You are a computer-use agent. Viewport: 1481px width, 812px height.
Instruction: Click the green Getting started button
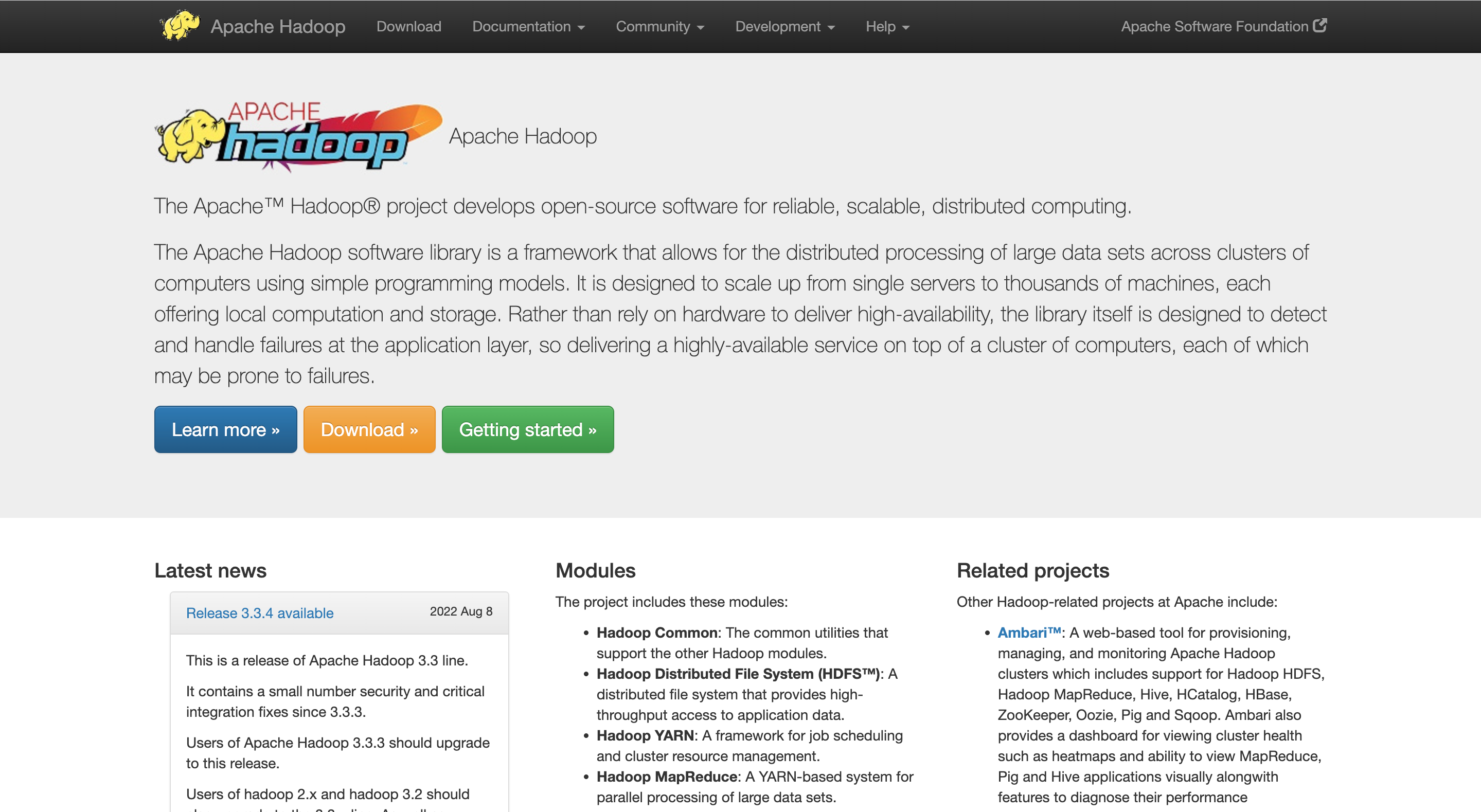527,429
